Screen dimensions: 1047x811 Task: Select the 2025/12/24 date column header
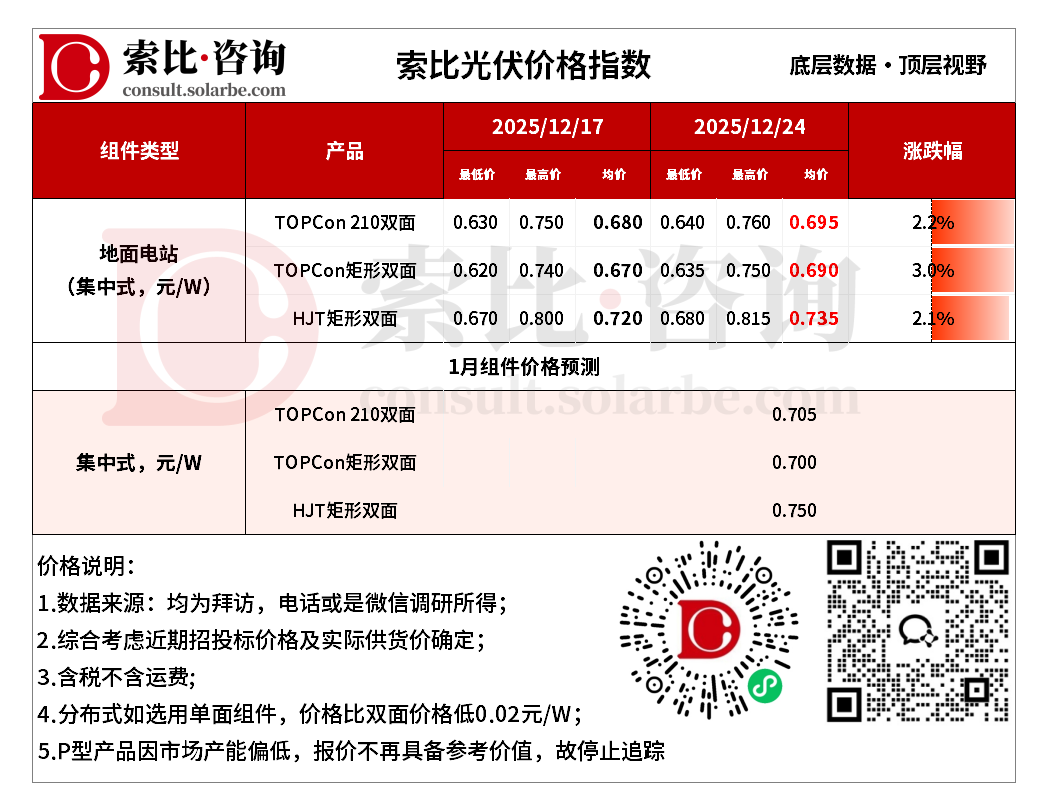[749, 127]
